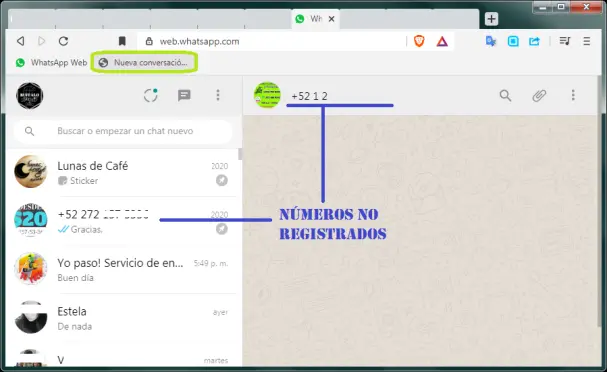Viewport: 607px width, 372px height.
Task: Open the playlist queue icon in toolbar
Action: click(565, 41)
